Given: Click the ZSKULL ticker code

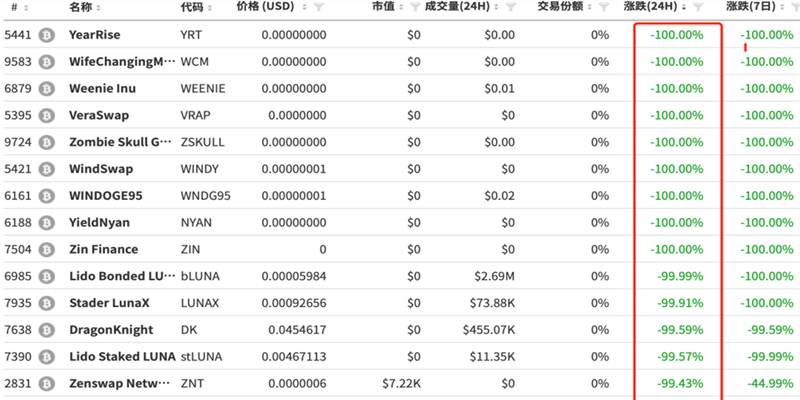Looking at the screenshot, I should (203, 142).
